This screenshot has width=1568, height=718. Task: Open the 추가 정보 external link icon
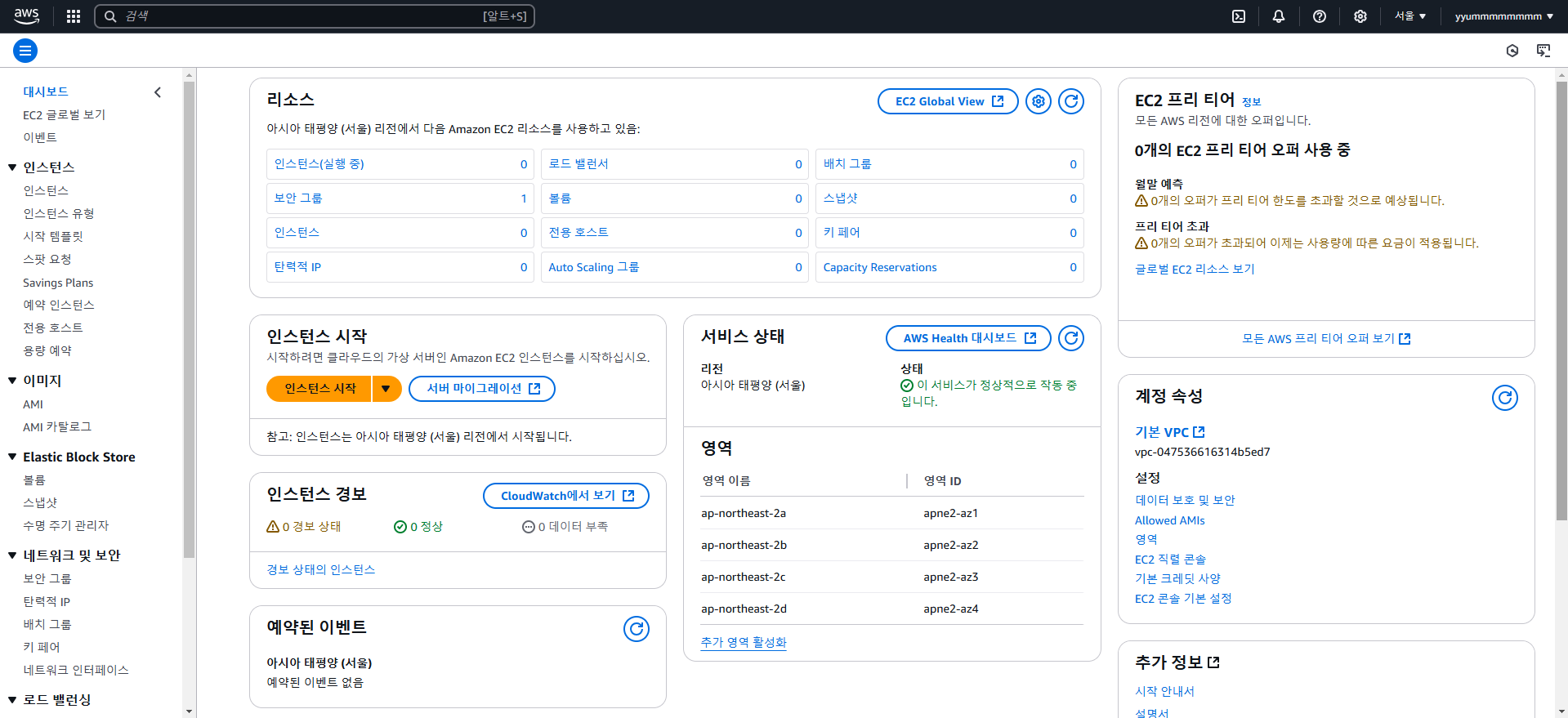click(1213, 662)
